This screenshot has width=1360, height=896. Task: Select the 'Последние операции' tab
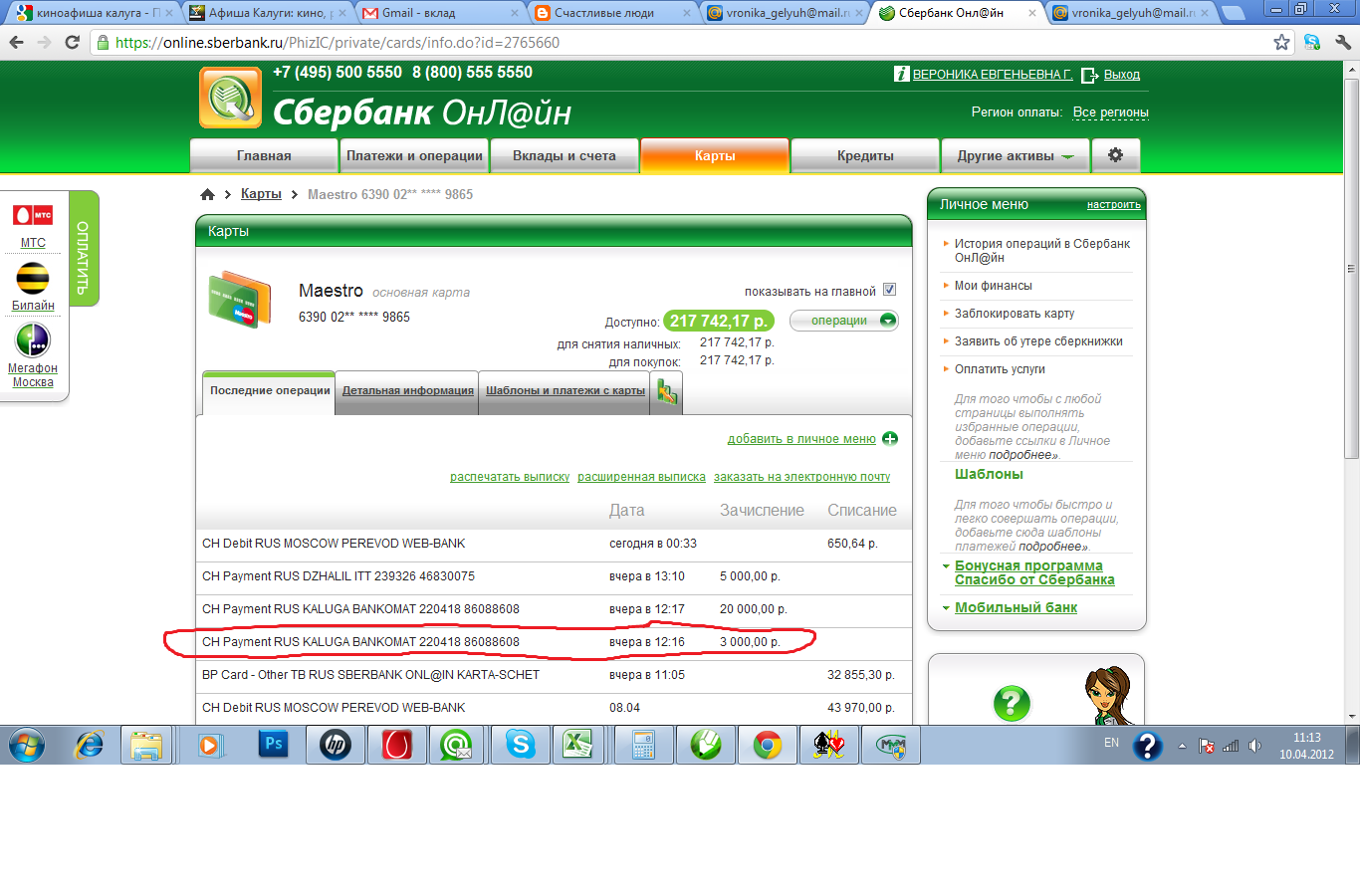point(270,391)
